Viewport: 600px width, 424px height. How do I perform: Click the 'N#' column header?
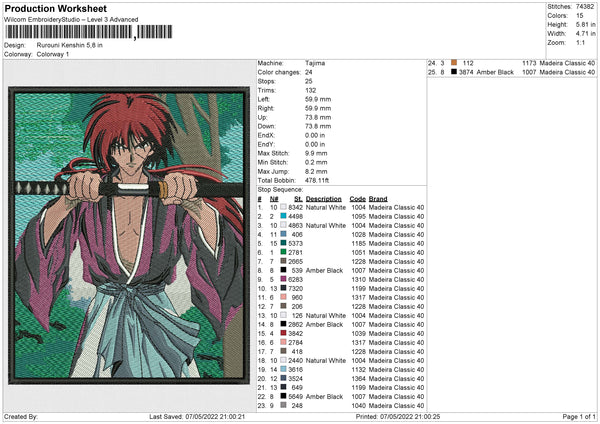click(x=274, y=199)
